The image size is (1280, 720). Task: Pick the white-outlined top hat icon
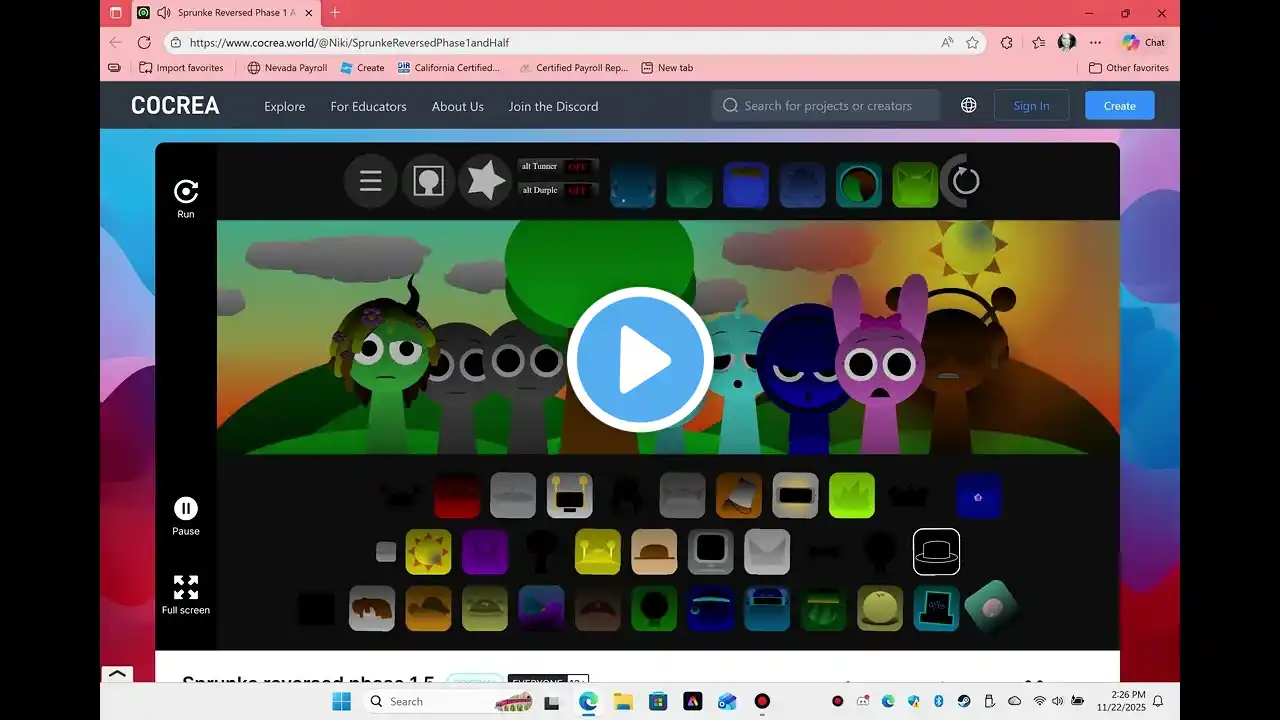click(x=936, y=552)
